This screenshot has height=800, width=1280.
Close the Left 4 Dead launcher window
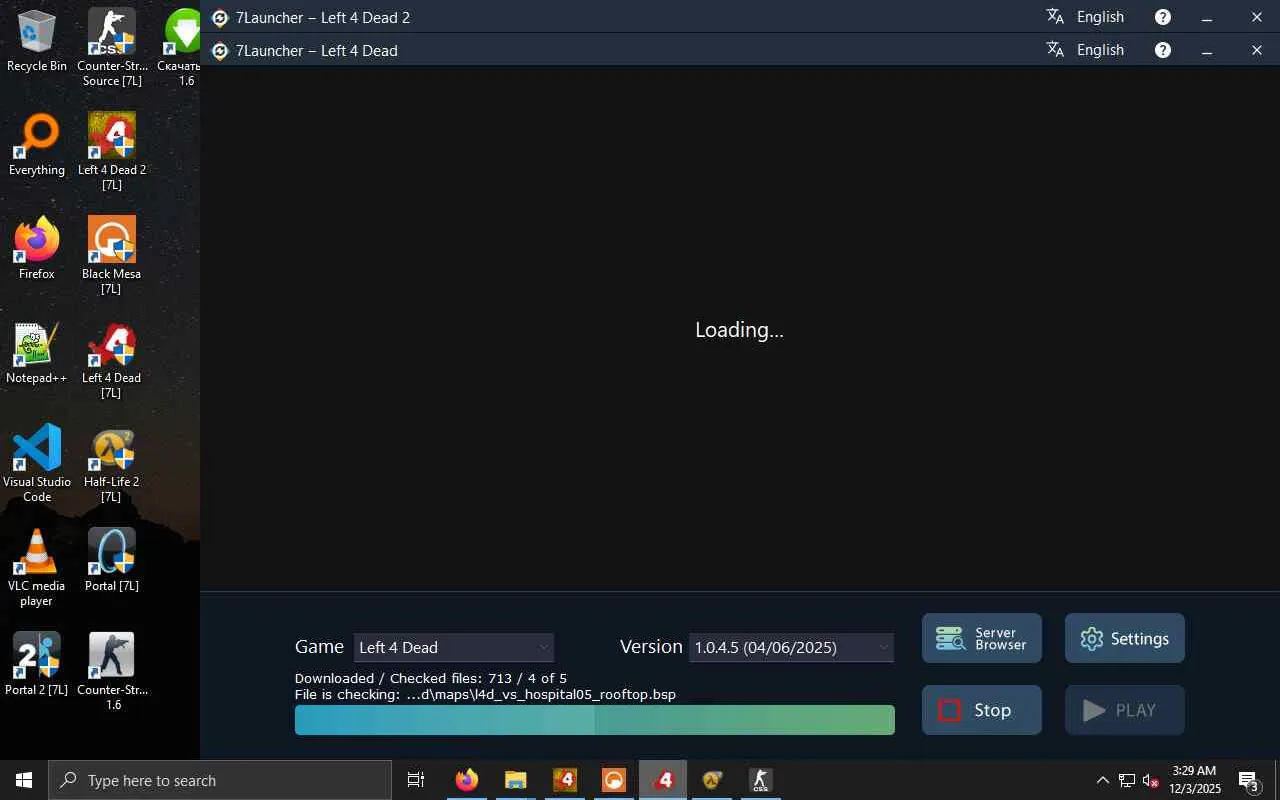[1257, 50]
